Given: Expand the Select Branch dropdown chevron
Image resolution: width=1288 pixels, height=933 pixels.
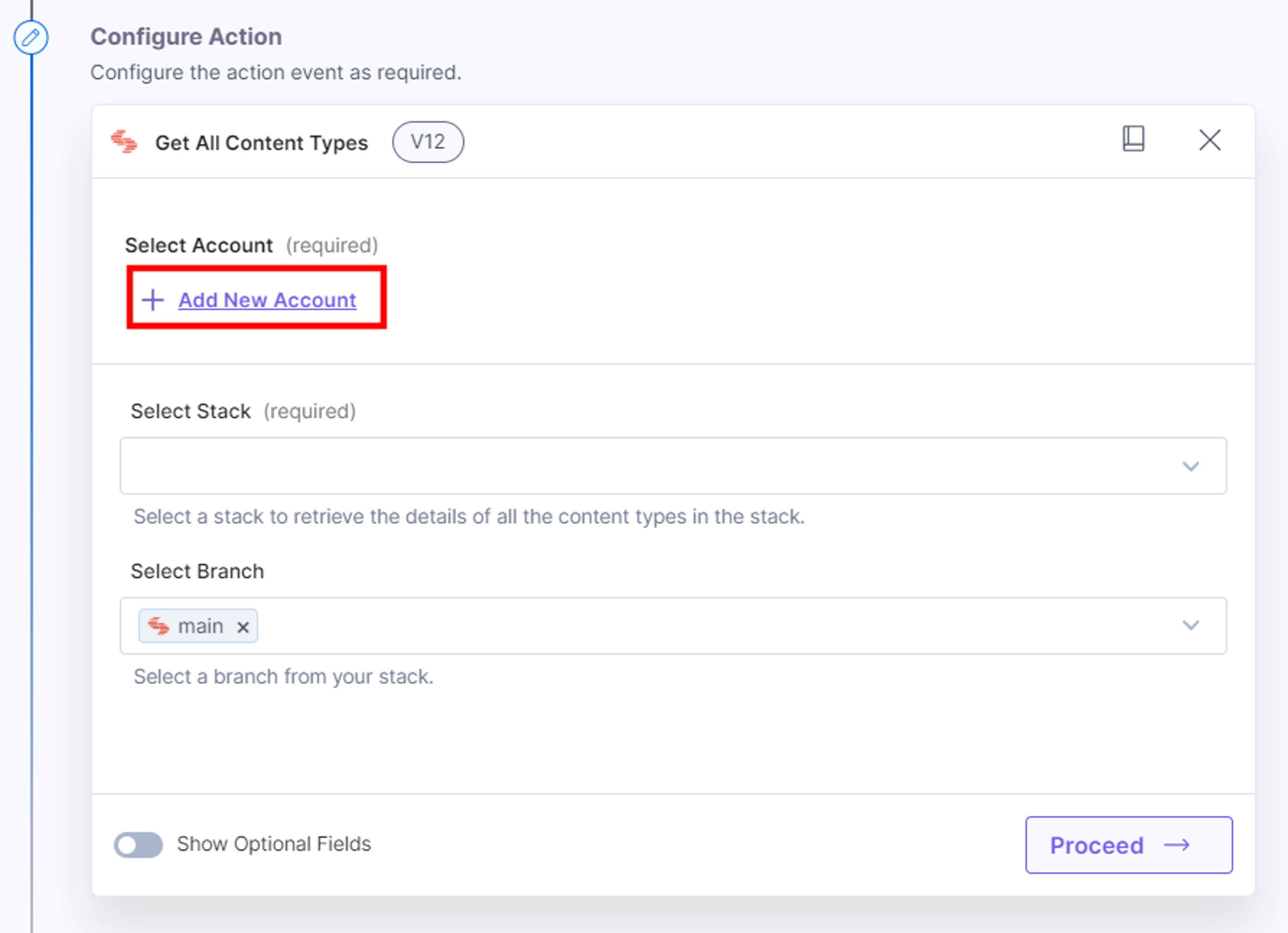Looking at the screenshot, I should point(1190,625).
